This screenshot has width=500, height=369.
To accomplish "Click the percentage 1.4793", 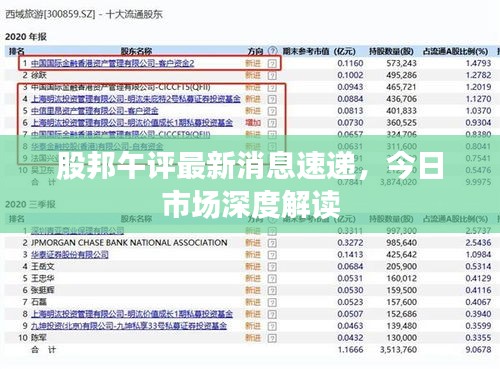I will [x=478, y=63].
